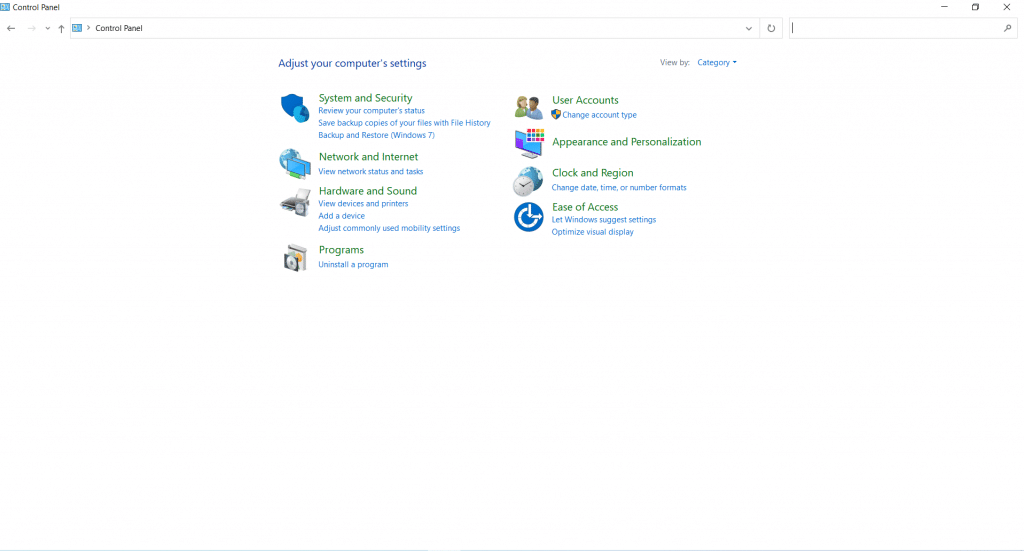Image resolution: width=1024 pixels, height=551 pixels.
Task: Focus the Control Panel search box
Action: [896, 28]
